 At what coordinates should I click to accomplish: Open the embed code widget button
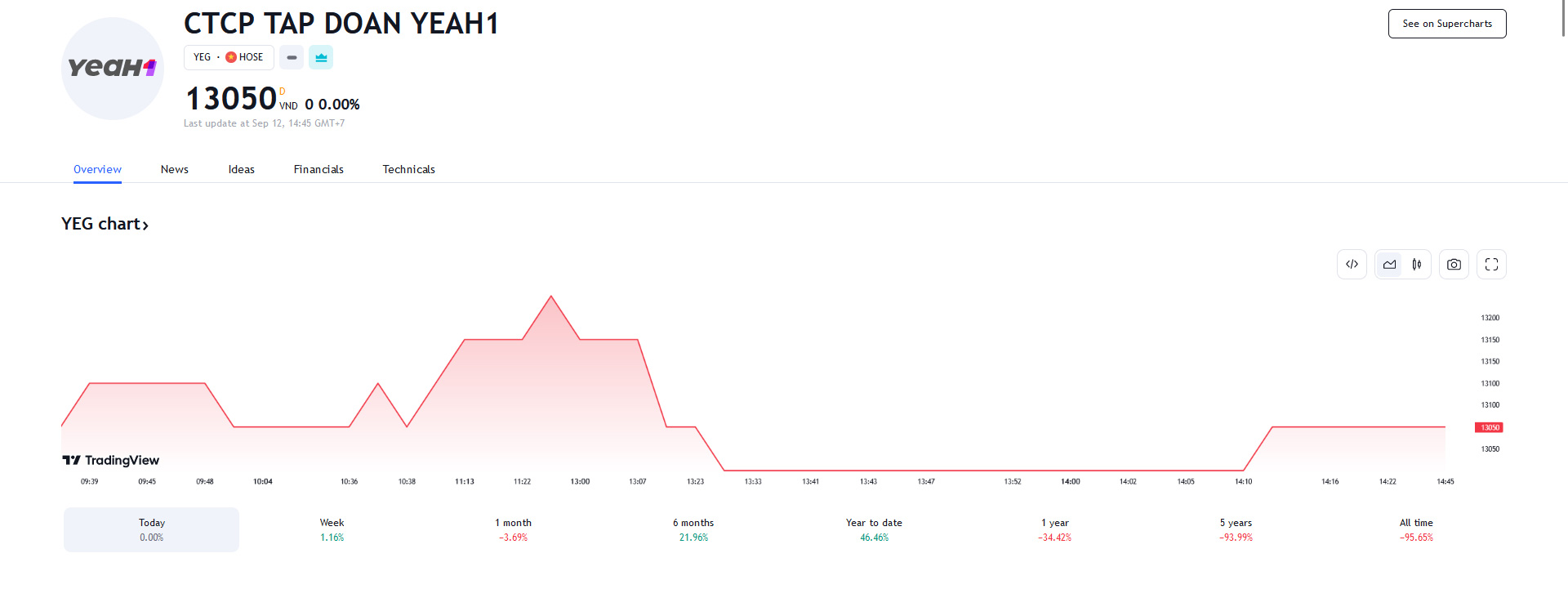(1352, 265)
